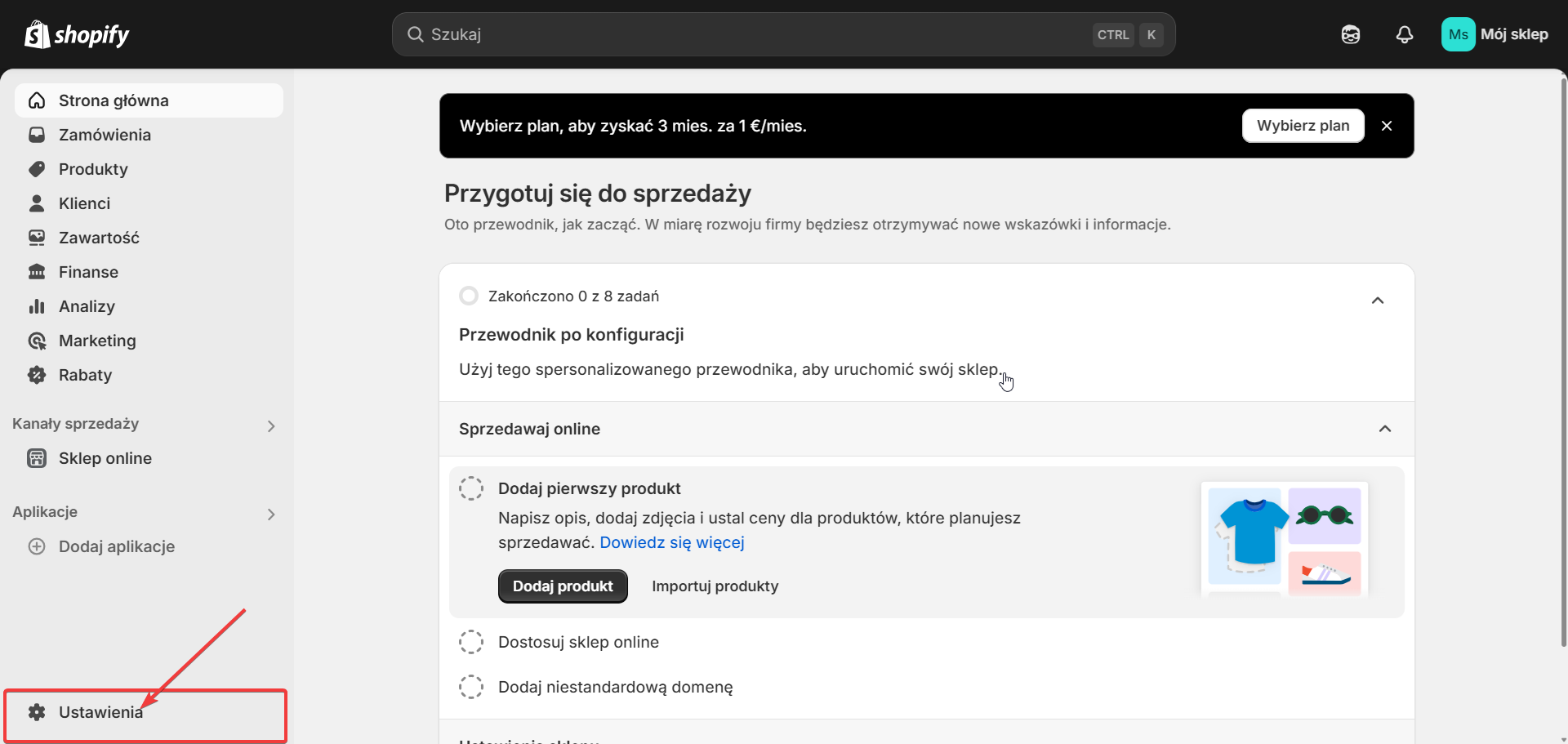Expand the Kanały sprzedaży chevron
The width and height of the screenshot is (1568, 744).
click(271, 425)
